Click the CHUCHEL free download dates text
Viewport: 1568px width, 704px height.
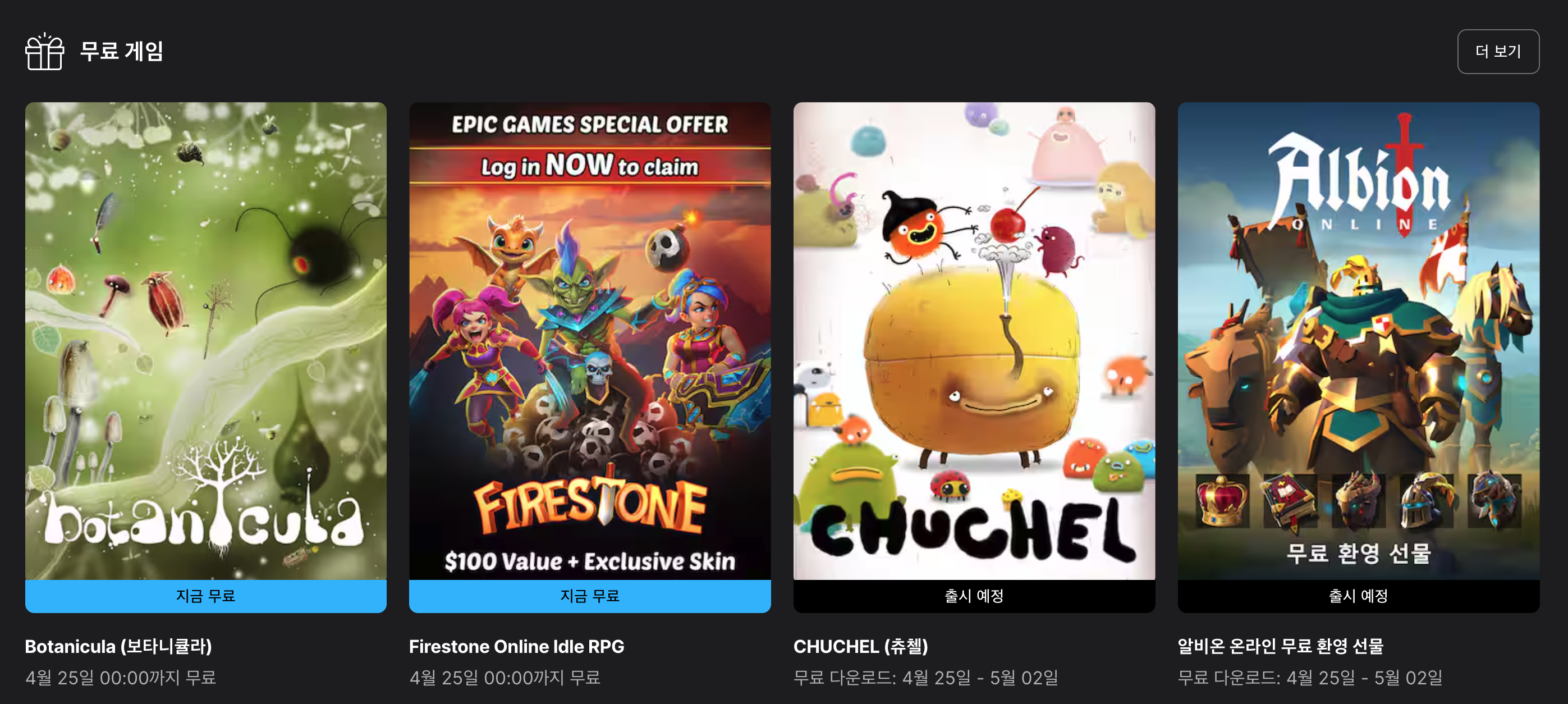click(x=926, y=678)
